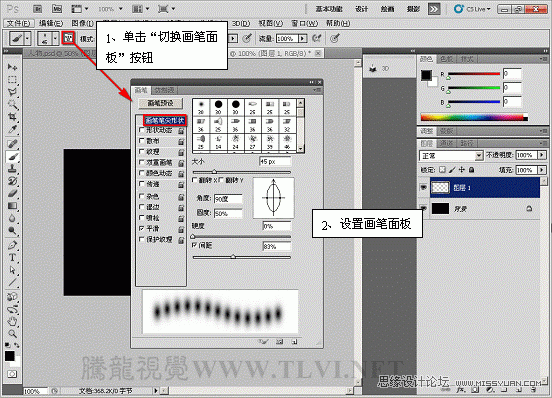Click the lock position icon in Layers
This screenshot has height=398, width=552.
point(462,170)
